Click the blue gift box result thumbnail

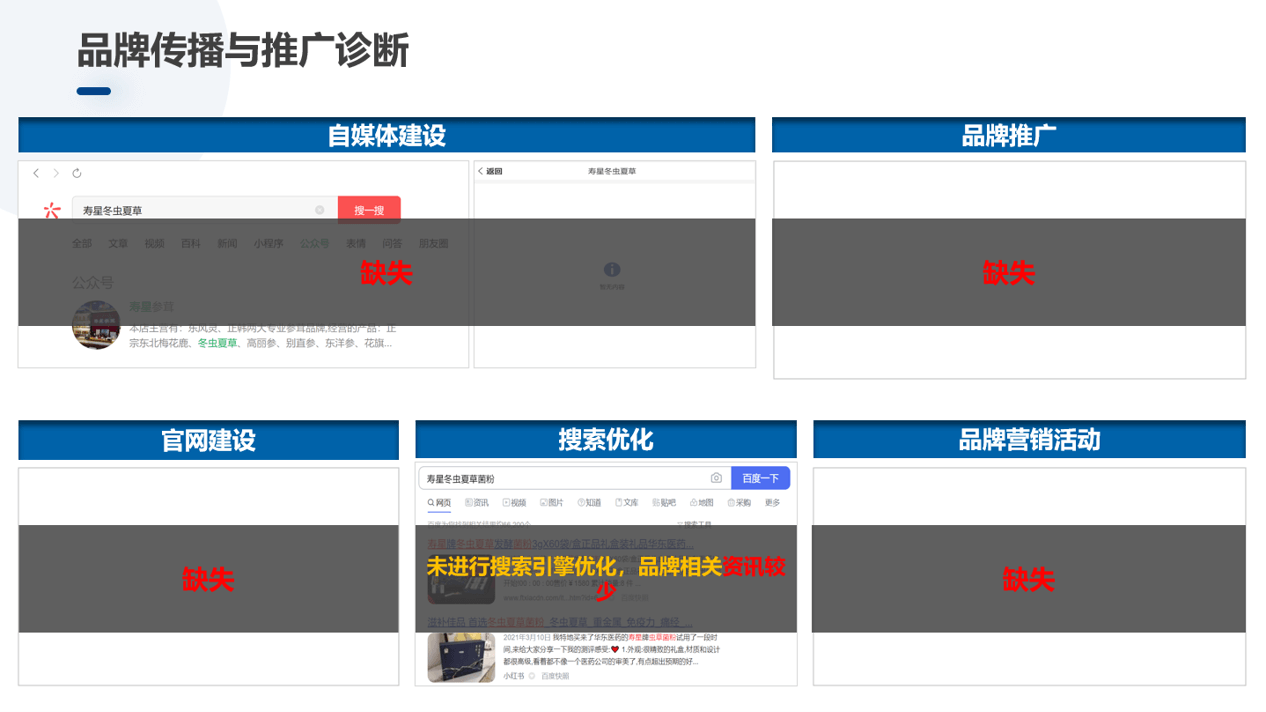[461, 656]
